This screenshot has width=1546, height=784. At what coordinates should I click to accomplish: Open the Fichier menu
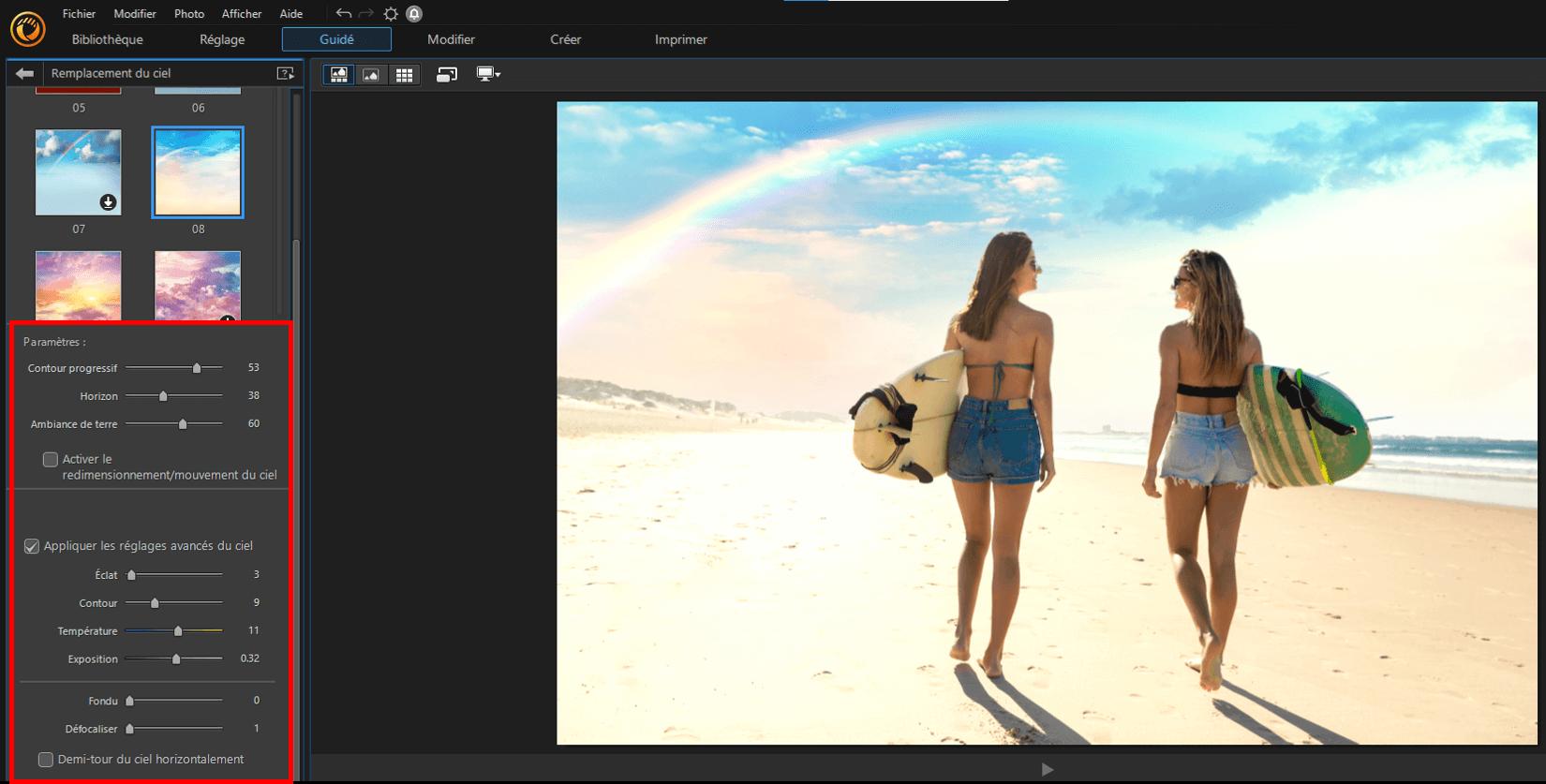pos(79,14)
